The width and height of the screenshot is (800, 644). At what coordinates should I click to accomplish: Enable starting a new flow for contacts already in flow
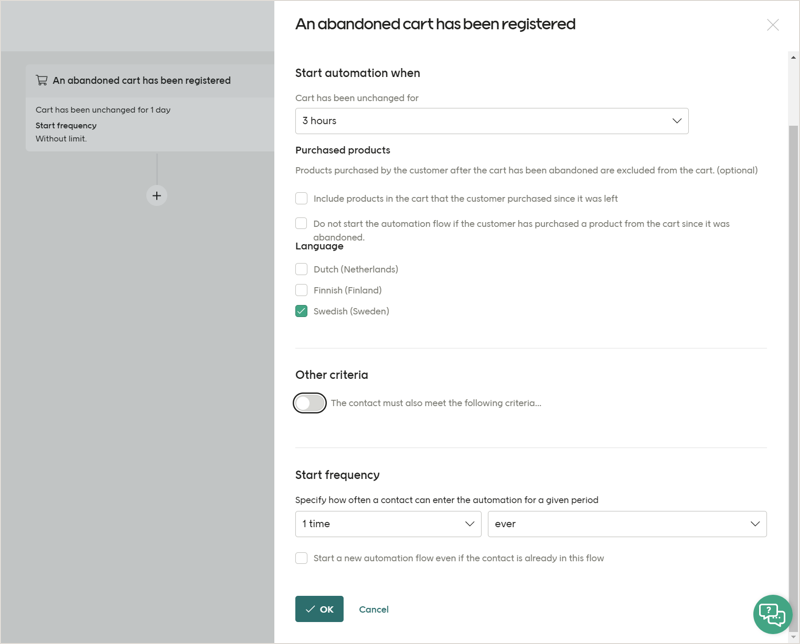tap(301, 558)
